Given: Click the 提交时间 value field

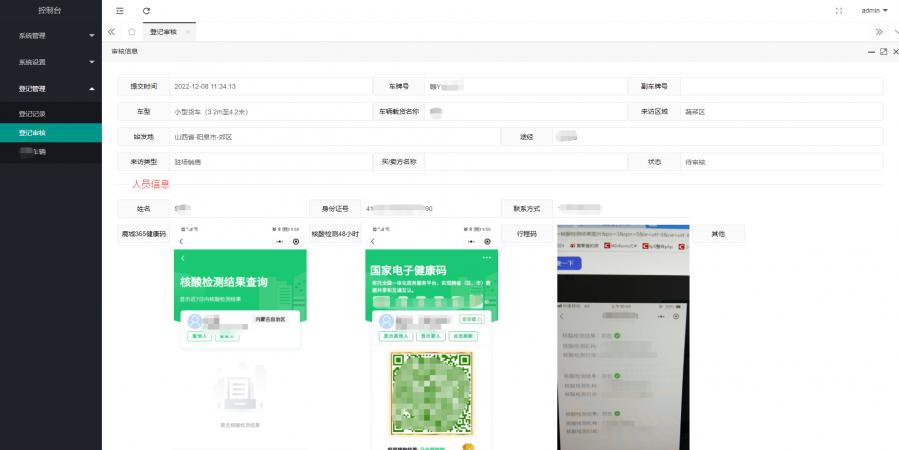Looking at the screenshot, I should click(265, 86).
